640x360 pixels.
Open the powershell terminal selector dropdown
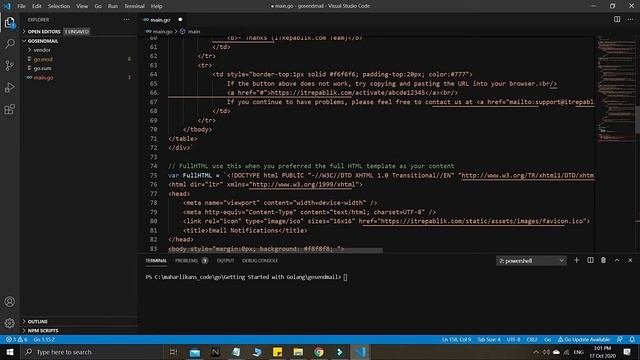pyautogui.click(x=531, y=260)
